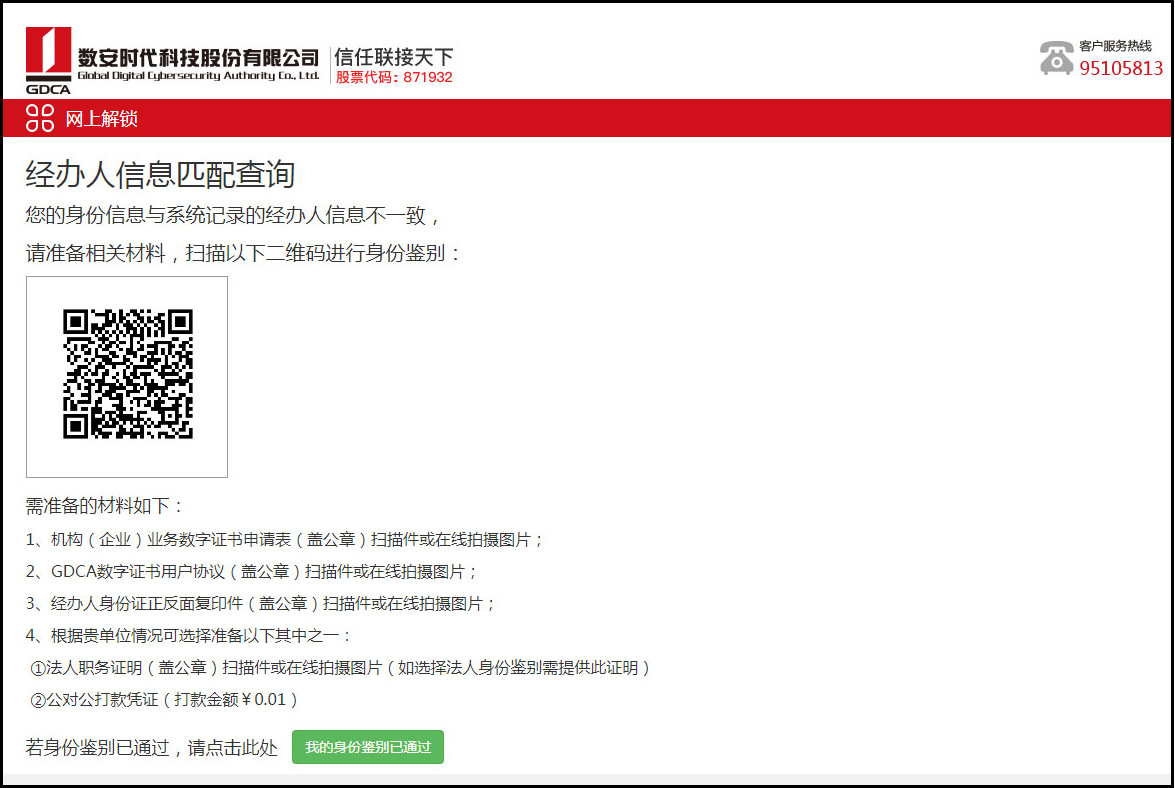Click hotline number 95105813
This screenshot has width=1175, height=788.
point(1121,68)
